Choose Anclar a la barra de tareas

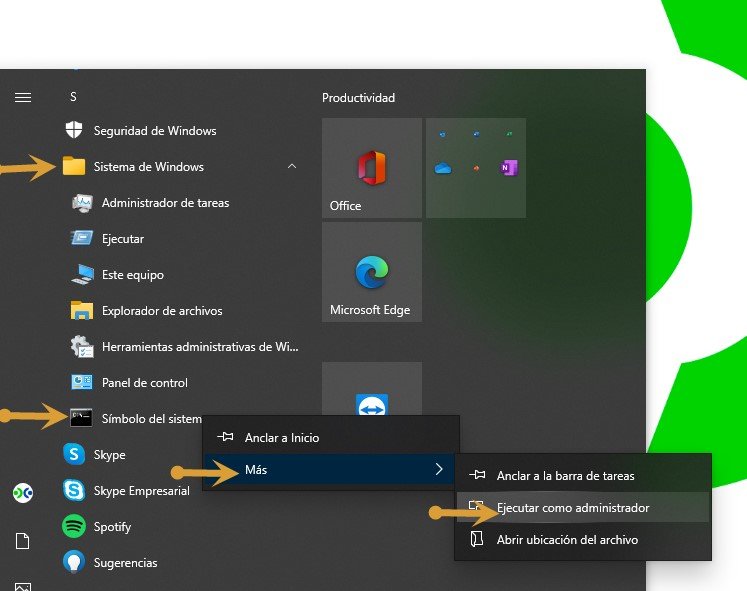[x=583, y=476]
